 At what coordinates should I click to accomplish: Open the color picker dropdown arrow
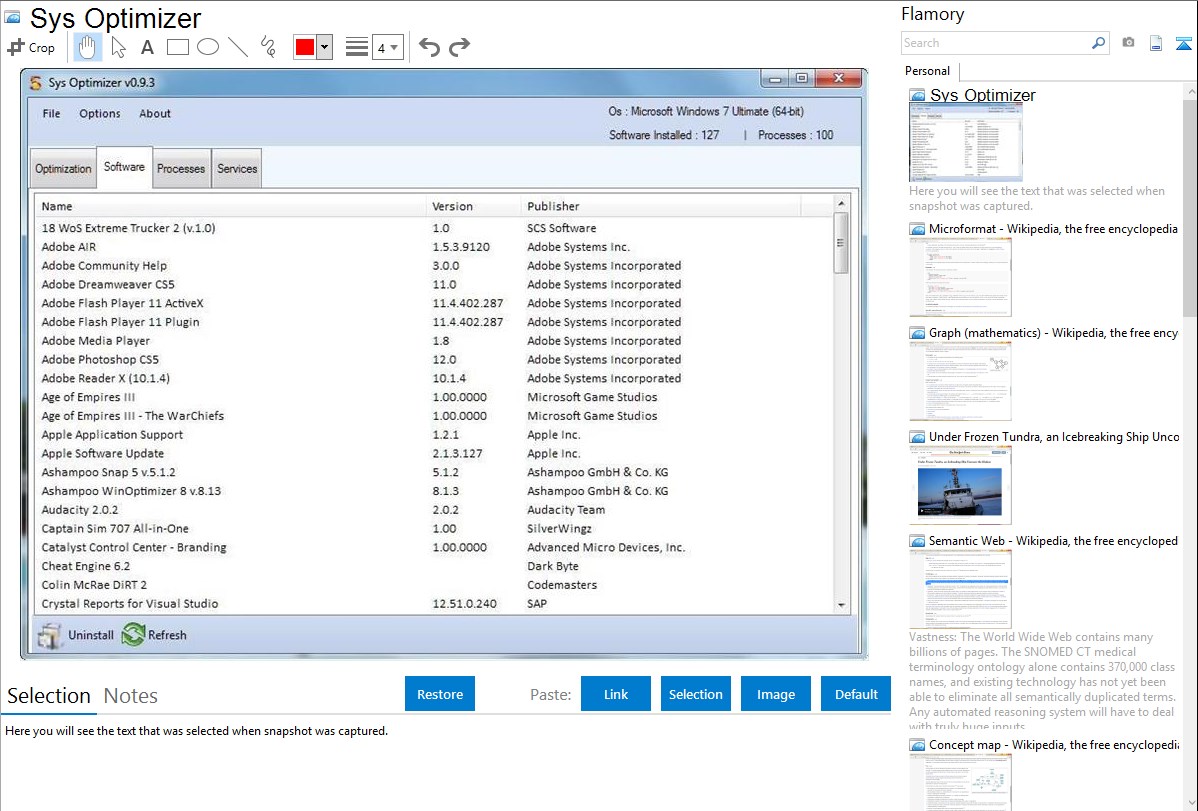click(x=324, y=47)
